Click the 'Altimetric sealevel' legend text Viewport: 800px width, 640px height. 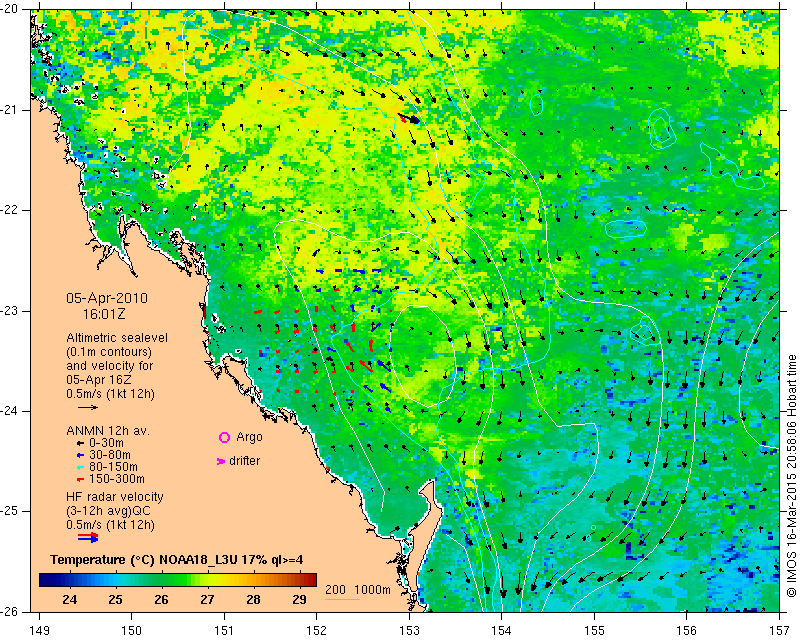(117, 338)
